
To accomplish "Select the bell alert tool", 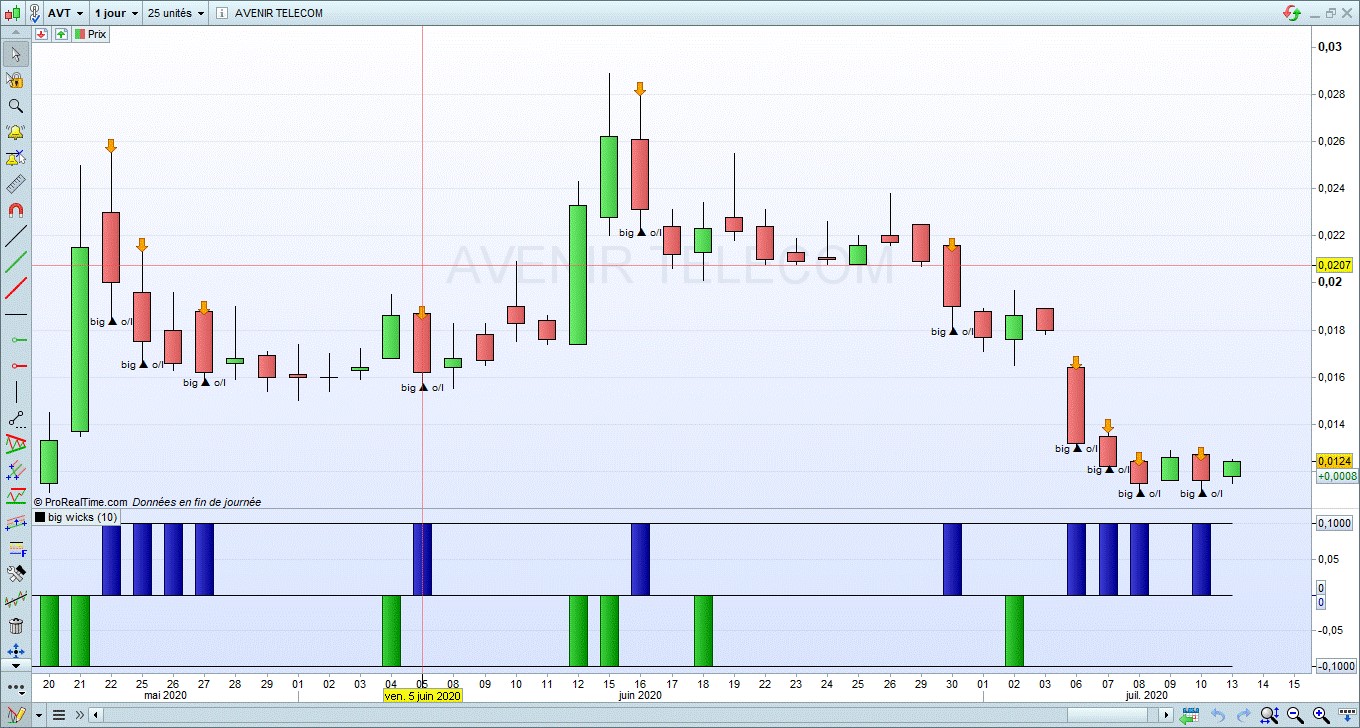I will (x=16, y=132).
